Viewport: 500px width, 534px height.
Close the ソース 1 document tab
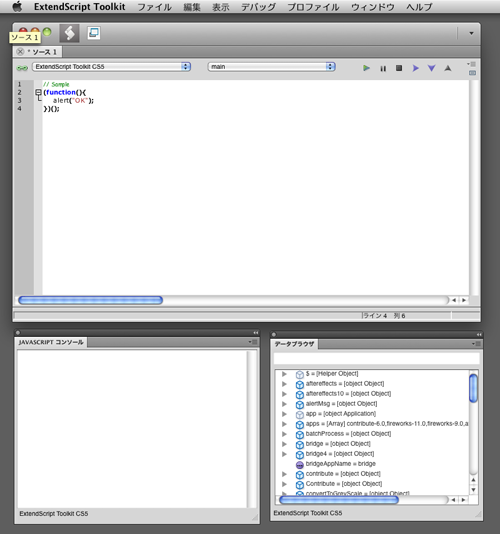tap(20, 52)
